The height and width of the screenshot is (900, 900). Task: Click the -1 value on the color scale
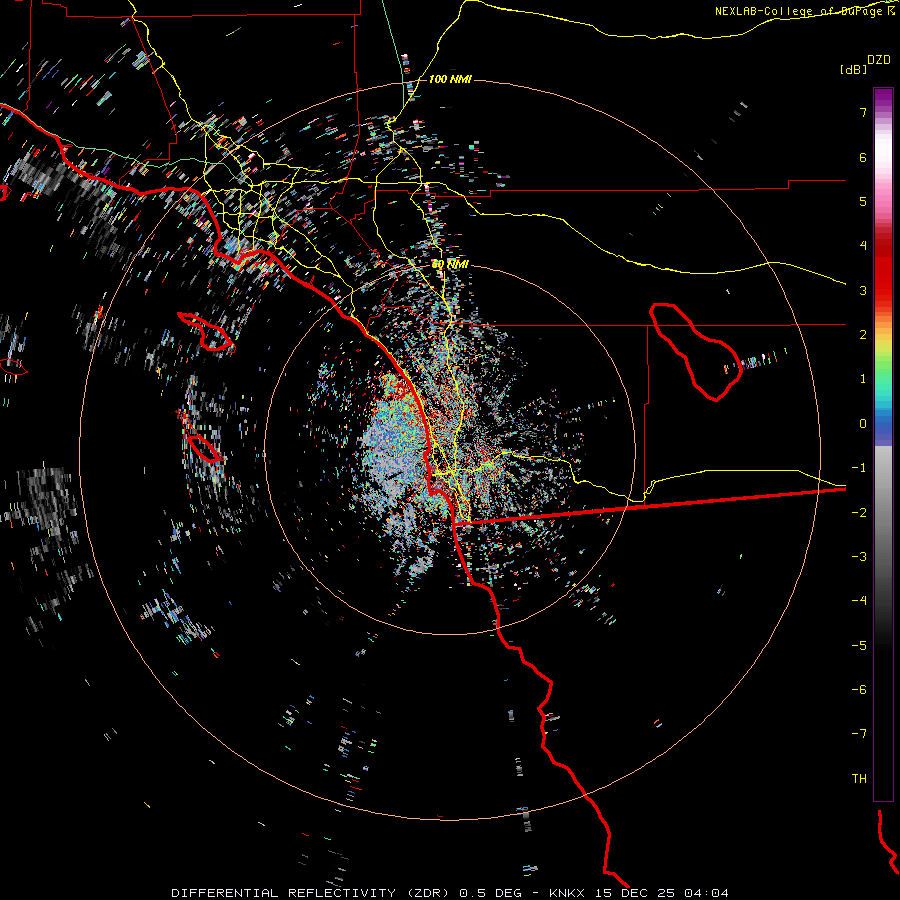pyautogui.click(x=859, y=468)
